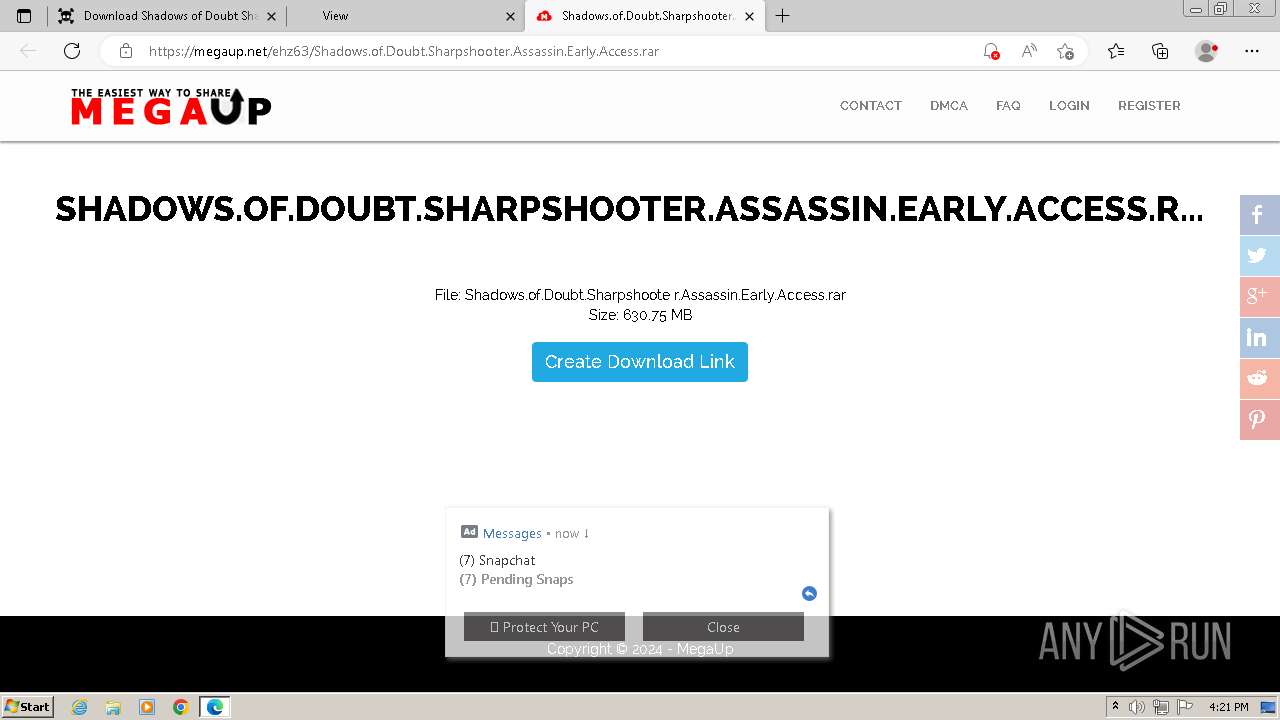
Task: Activate Read Aloud icon
Action: click(x=1028, y=51)
